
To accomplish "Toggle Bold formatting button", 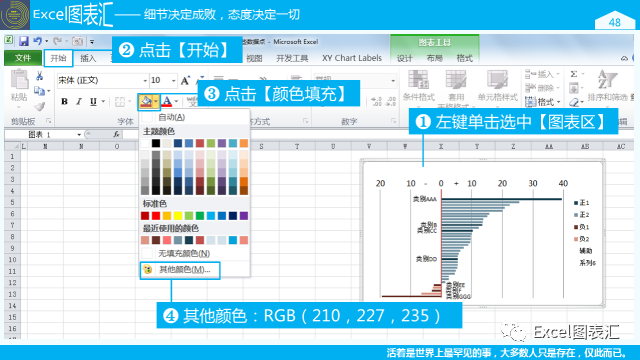I will pyautogui.click(x=64, y=101).
